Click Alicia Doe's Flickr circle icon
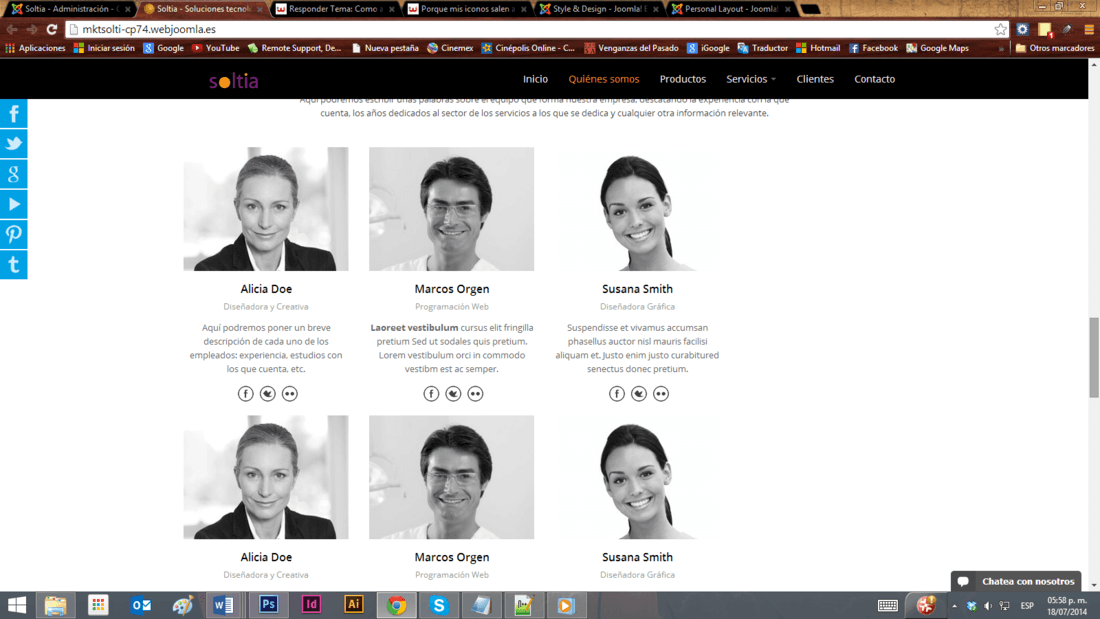 (290, 394)
